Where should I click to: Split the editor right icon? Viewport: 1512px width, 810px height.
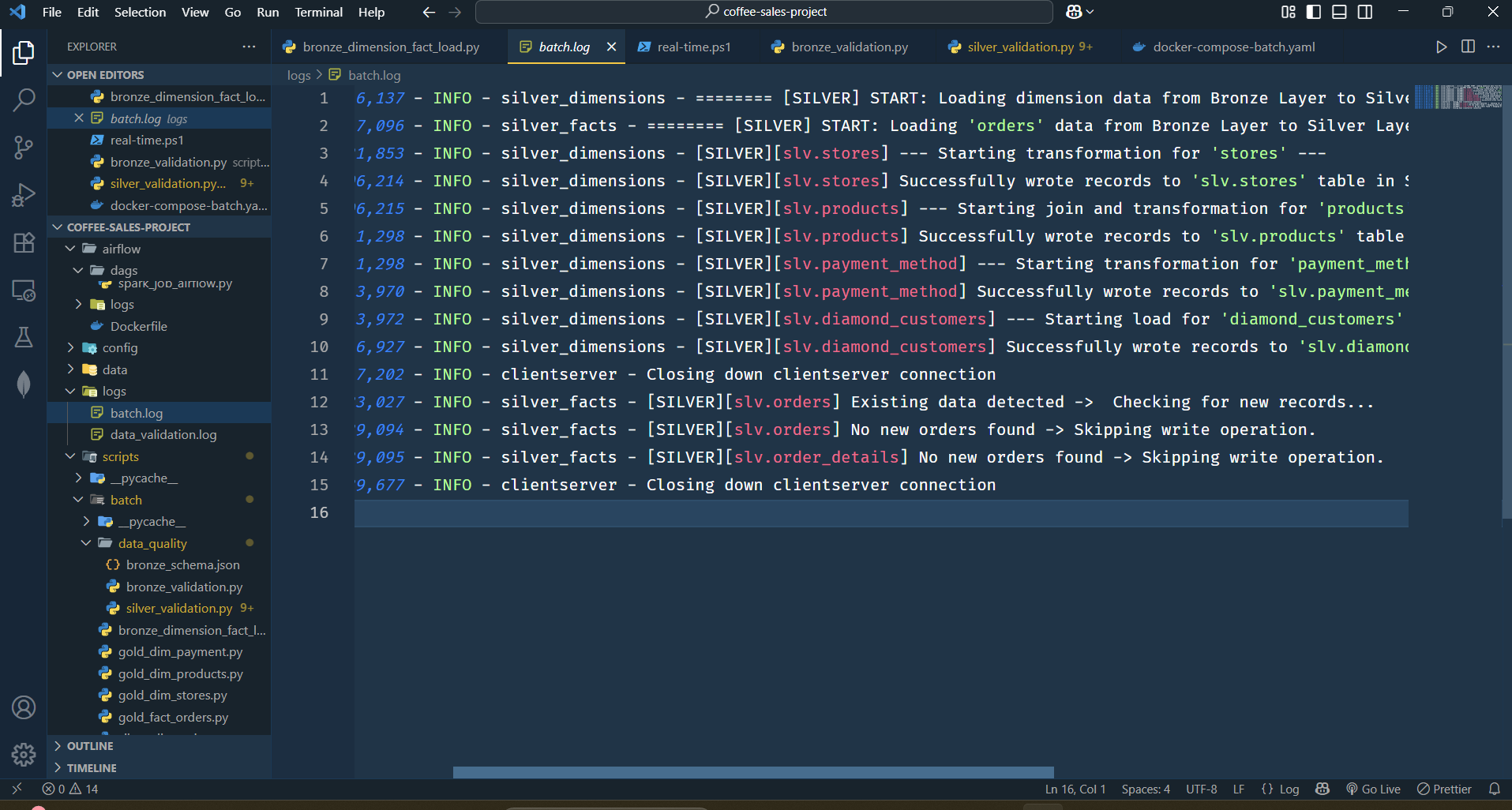pyautogui.click(x=1468, y=47)
